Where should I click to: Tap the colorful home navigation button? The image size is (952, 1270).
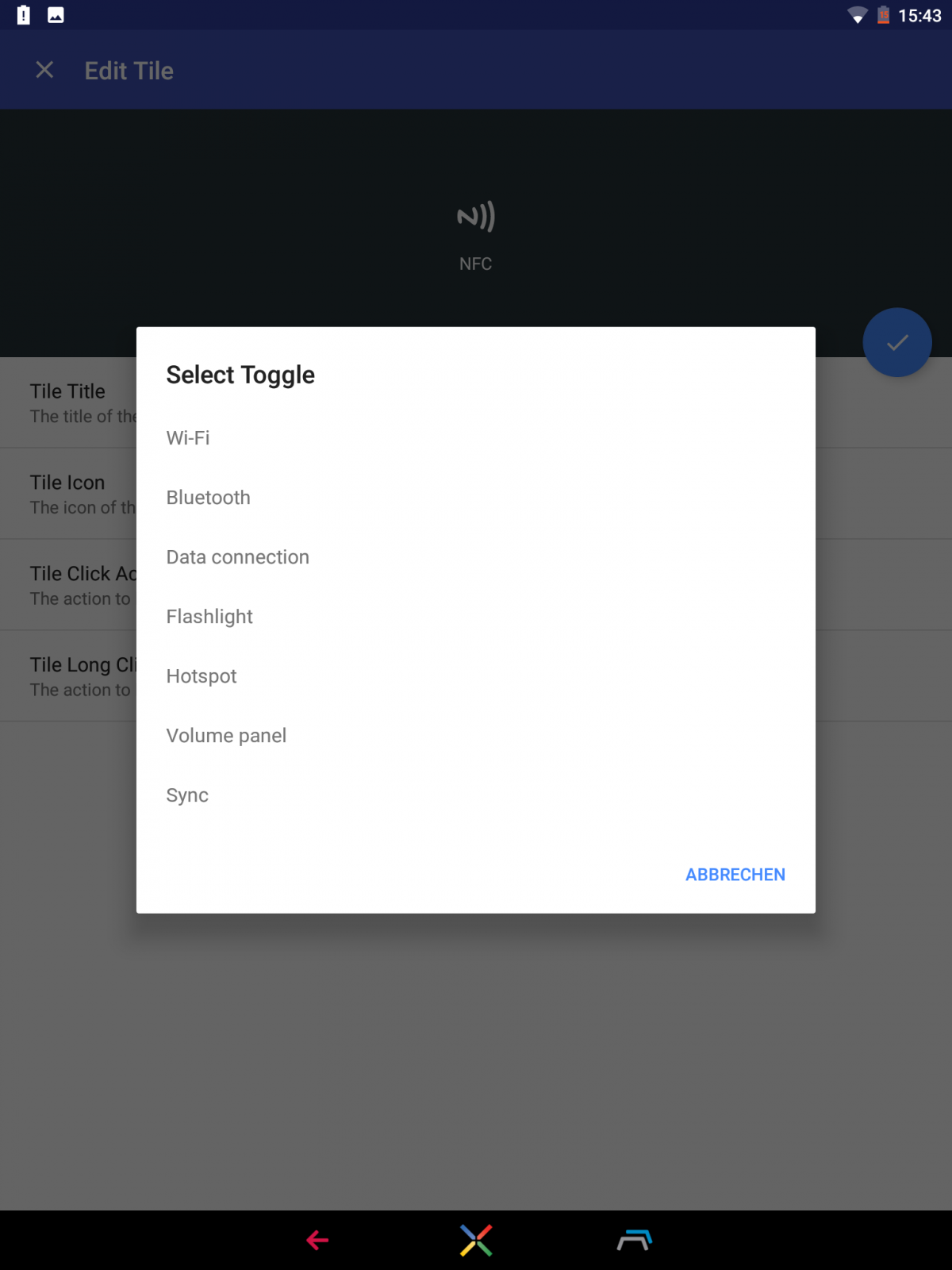(x=476, y=1240)
